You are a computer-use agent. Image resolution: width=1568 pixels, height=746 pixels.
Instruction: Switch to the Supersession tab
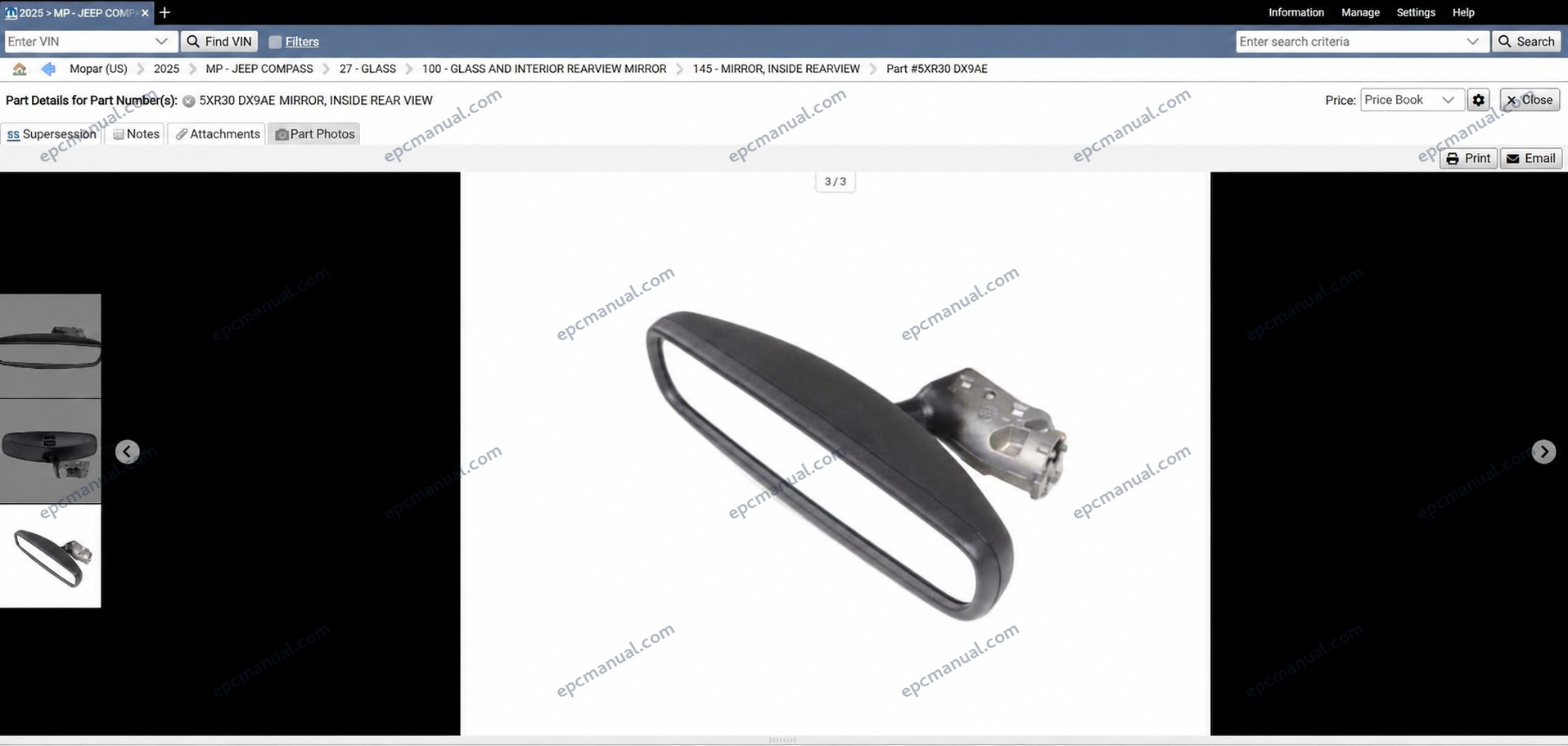[52, 134]
